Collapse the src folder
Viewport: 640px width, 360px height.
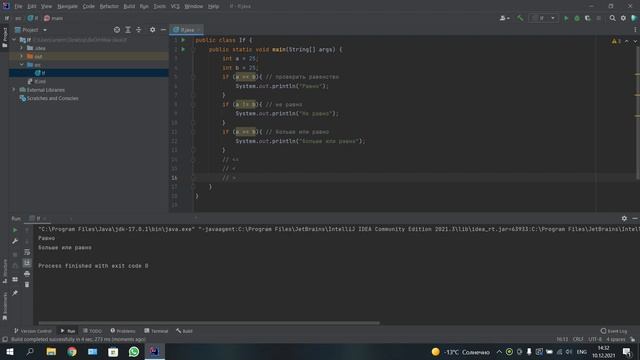(x=22, y=64)
